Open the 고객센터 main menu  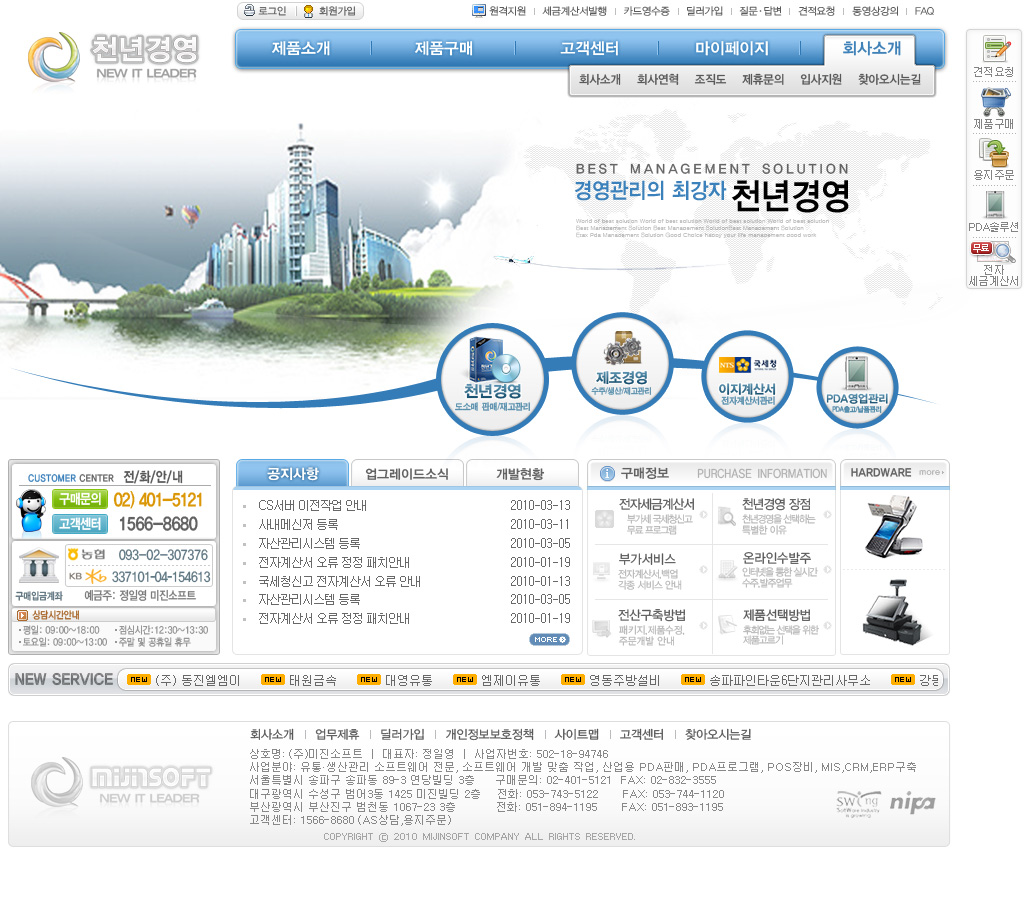coord(589,48)
